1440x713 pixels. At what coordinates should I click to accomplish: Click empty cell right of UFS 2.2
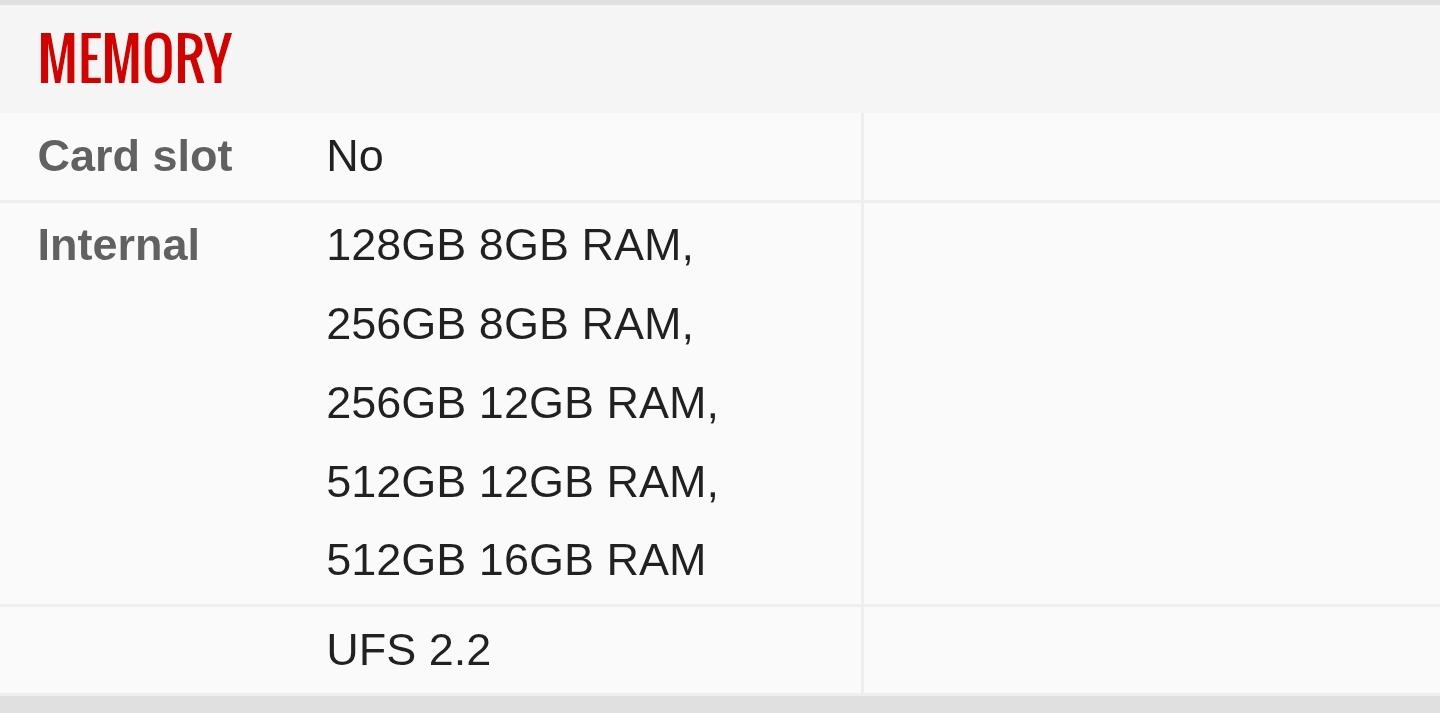click(1150, 650)
